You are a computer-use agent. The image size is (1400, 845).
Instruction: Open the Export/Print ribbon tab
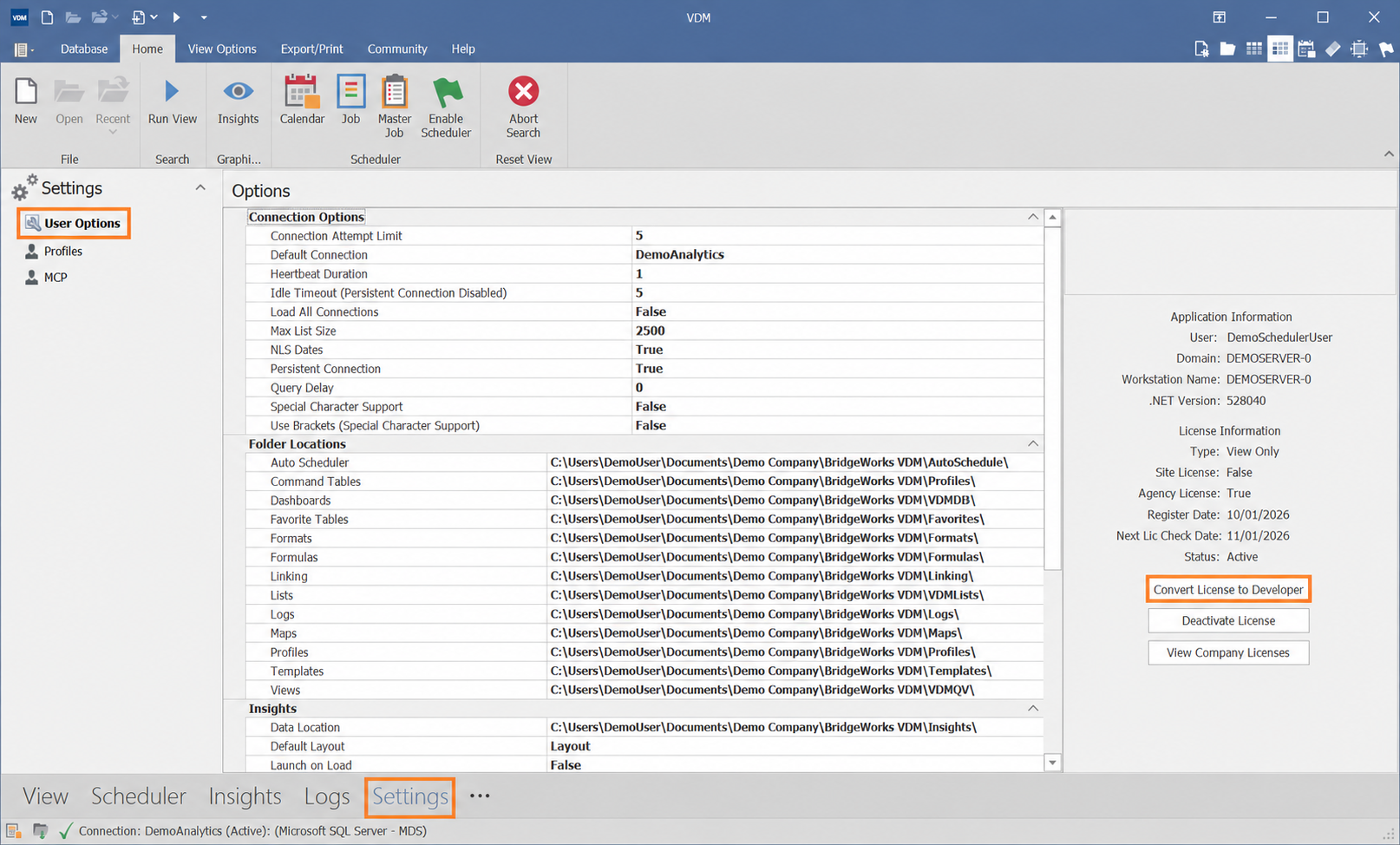click(x=311, y=49)
